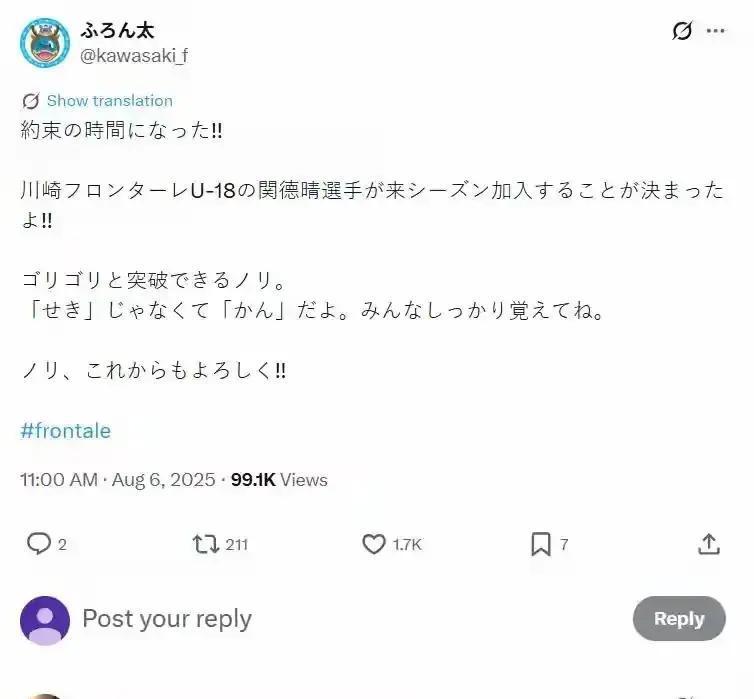
Task: Click the reply speech bubble icon
Action: (38, 544)
